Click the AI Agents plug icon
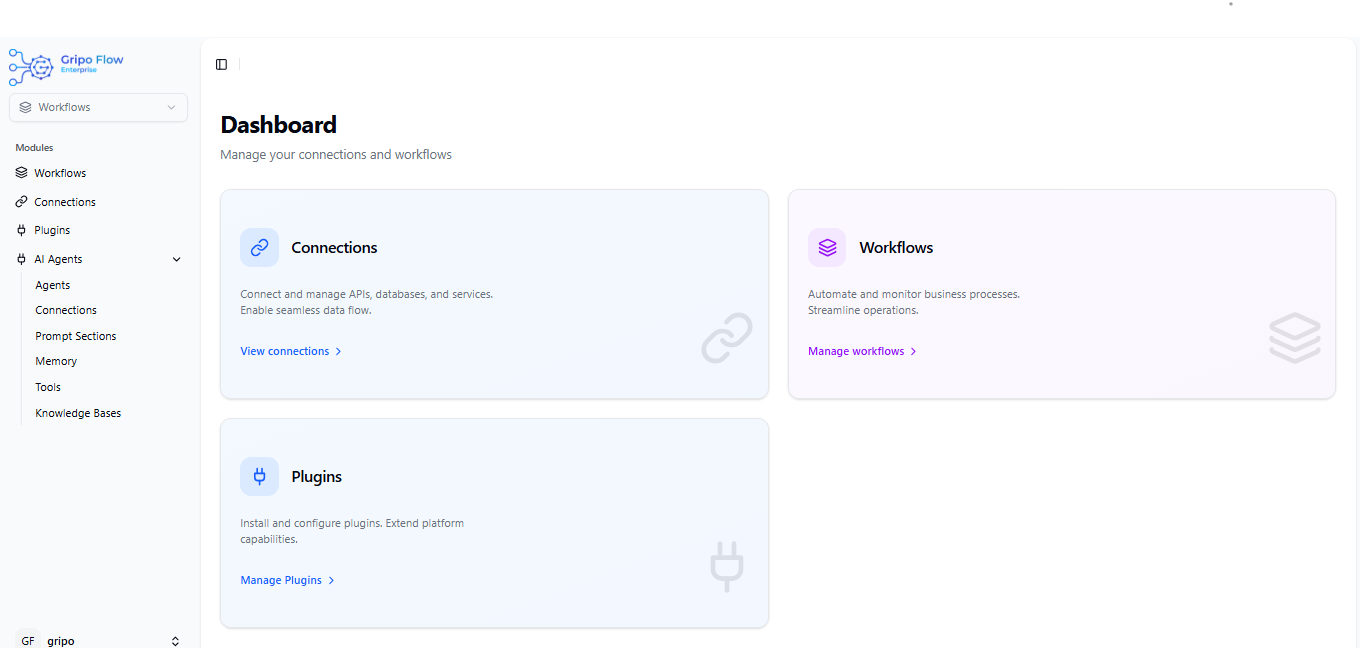Image resolution: width=1360 pixels, height=648 pixels. point(22,259)
